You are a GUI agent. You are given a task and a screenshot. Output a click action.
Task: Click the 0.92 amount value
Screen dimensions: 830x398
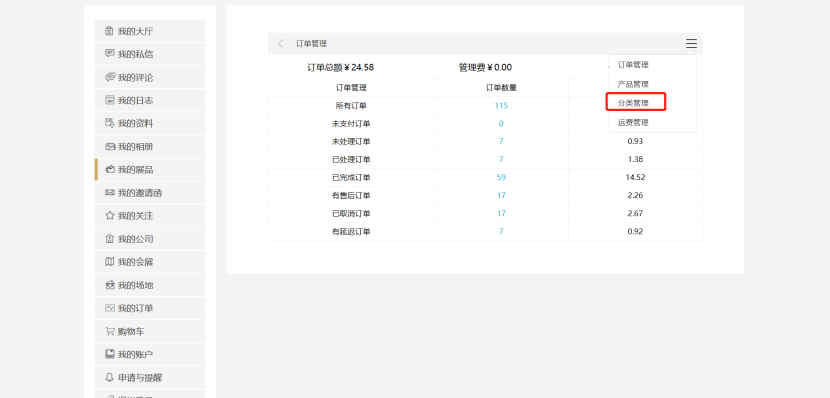tap(635, 231)
